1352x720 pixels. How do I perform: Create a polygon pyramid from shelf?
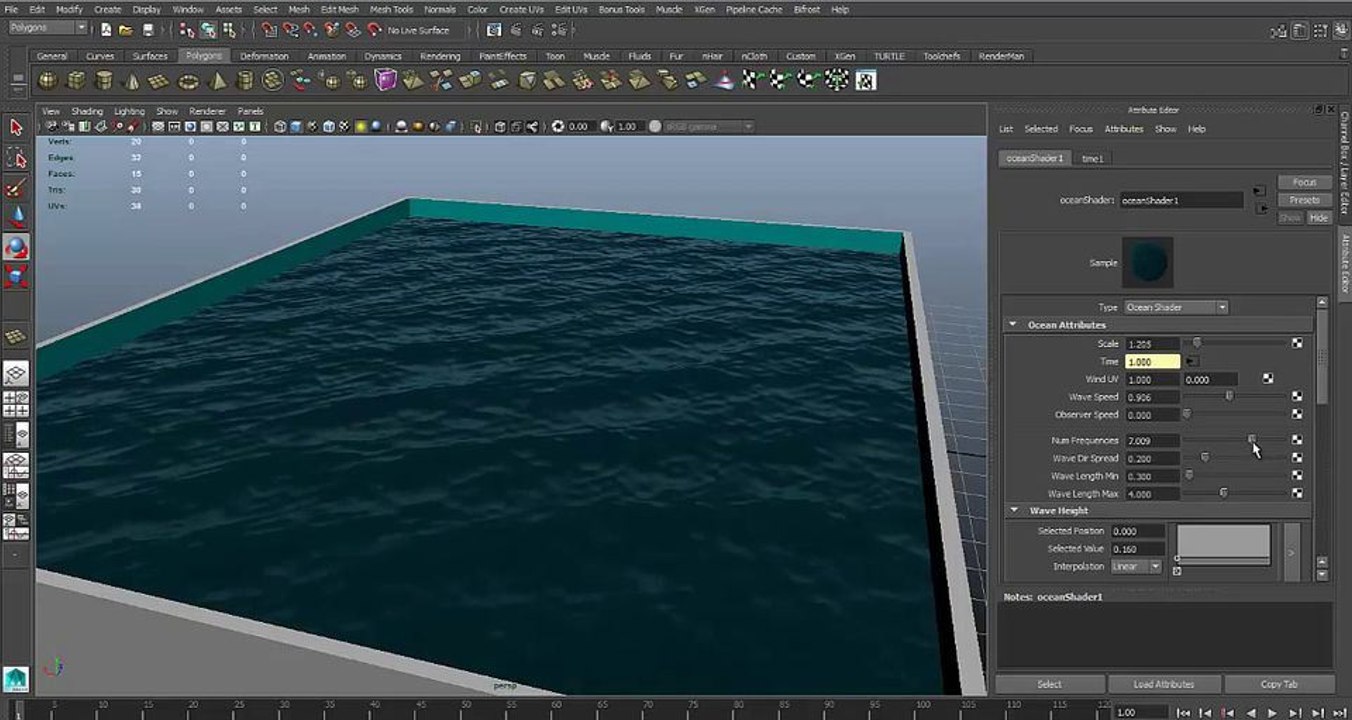(x=216, y=80)
